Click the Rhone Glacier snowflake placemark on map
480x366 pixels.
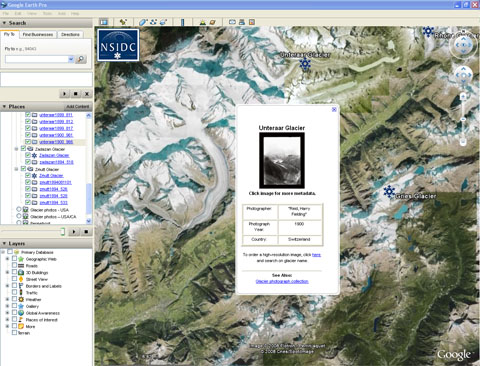[x=428, y=32]
